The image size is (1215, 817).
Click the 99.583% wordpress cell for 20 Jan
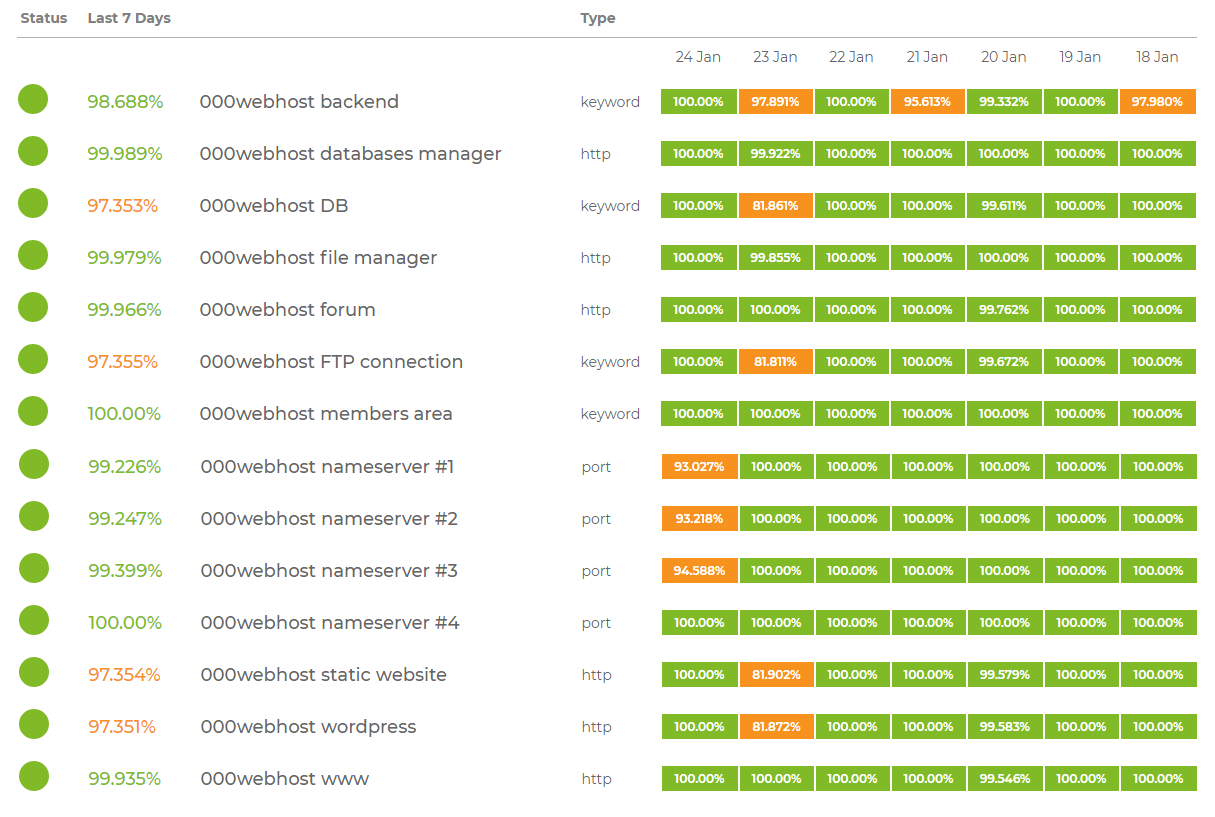point(1006,727)
